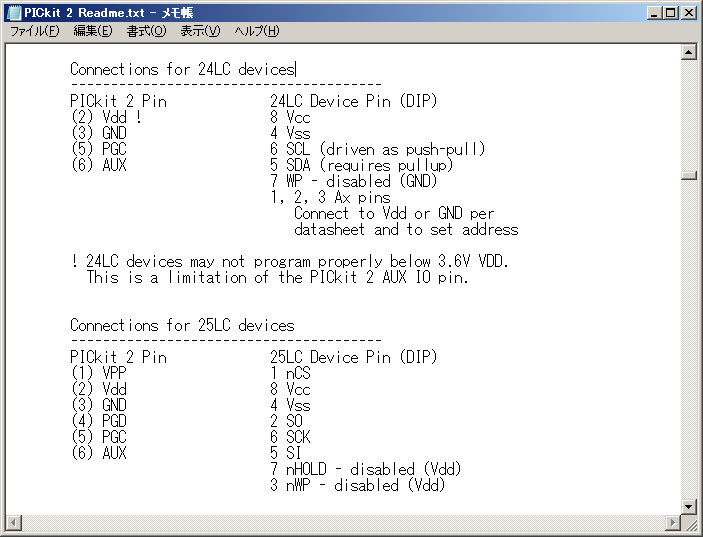Close the PICkit 2 Readme window
This screenshot has height=537, width=703.
tap(688, 13)
